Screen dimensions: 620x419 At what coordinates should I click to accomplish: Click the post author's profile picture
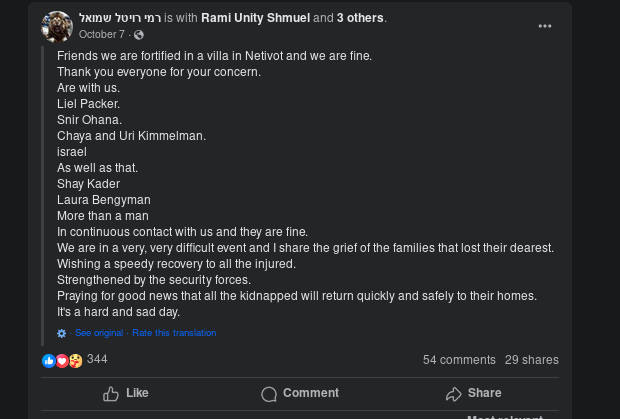click(57, 26)
